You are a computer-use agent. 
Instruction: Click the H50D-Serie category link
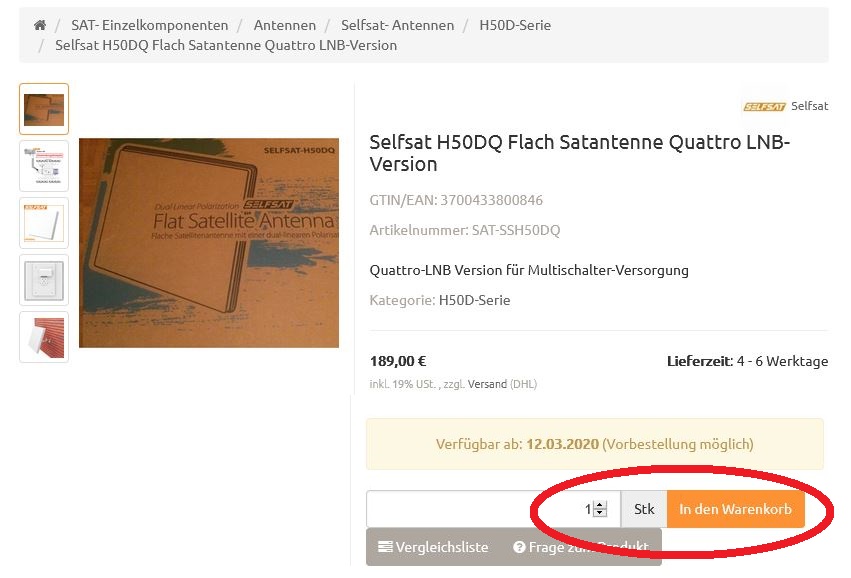point(474,300)
